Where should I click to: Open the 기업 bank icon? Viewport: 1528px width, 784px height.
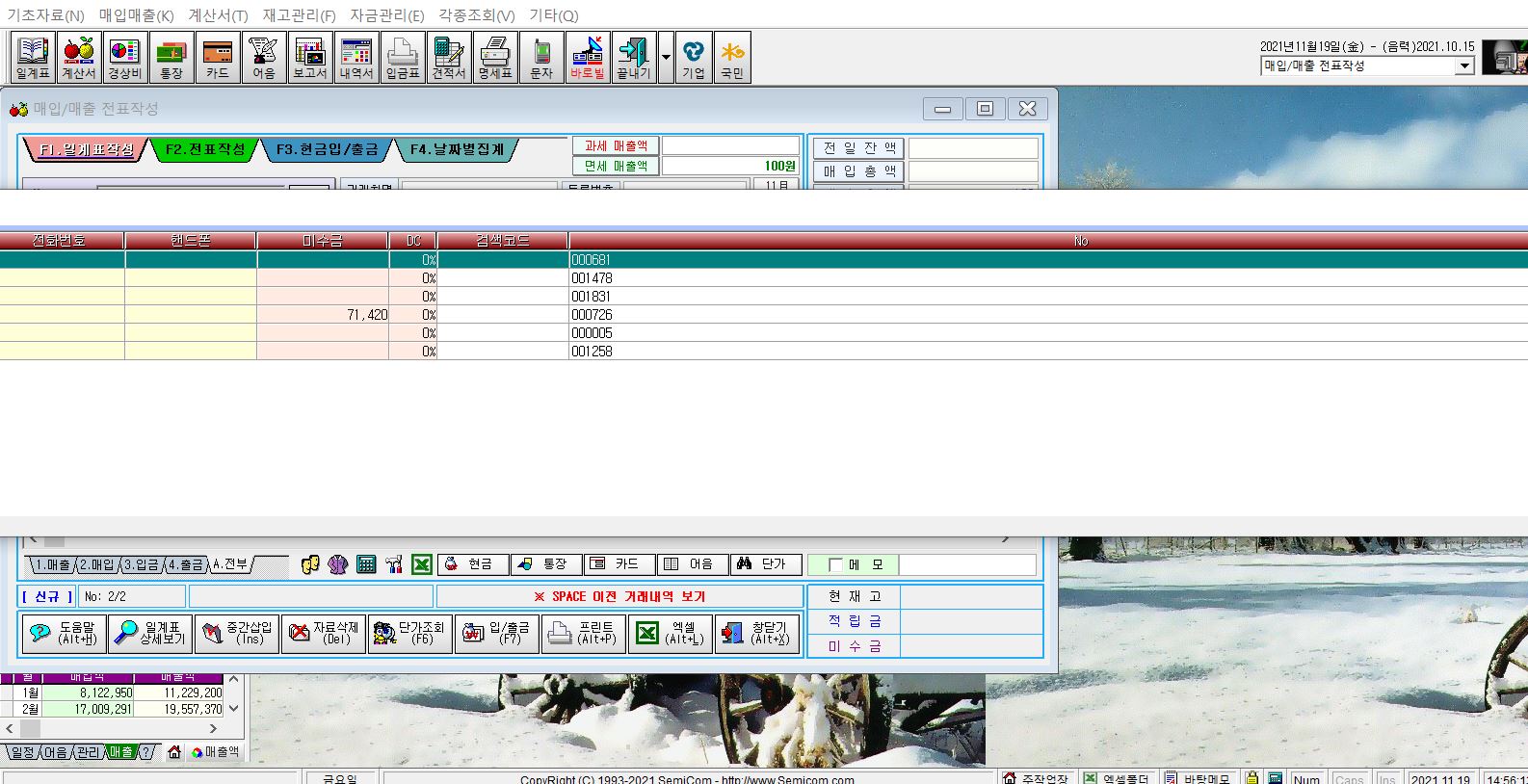(694, 58)
